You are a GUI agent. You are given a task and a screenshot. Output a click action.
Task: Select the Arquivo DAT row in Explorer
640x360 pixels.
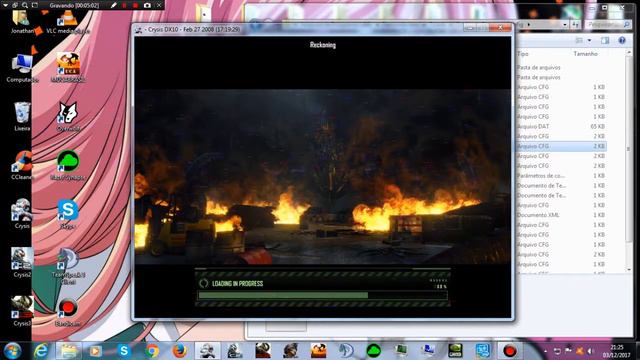click(x=561, y=127)
